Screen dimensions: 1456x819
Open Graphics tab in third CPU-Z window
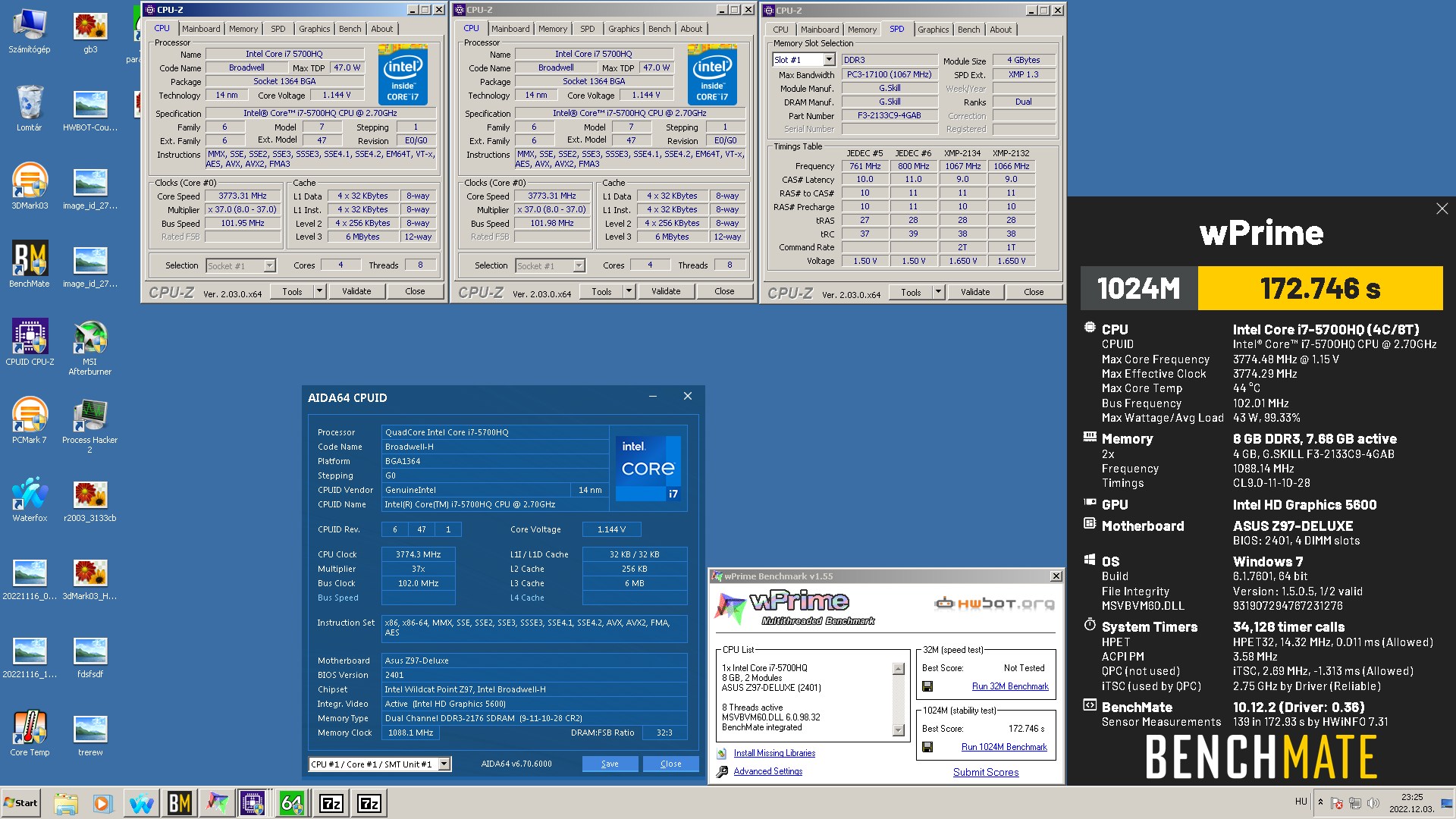(933, 30)
